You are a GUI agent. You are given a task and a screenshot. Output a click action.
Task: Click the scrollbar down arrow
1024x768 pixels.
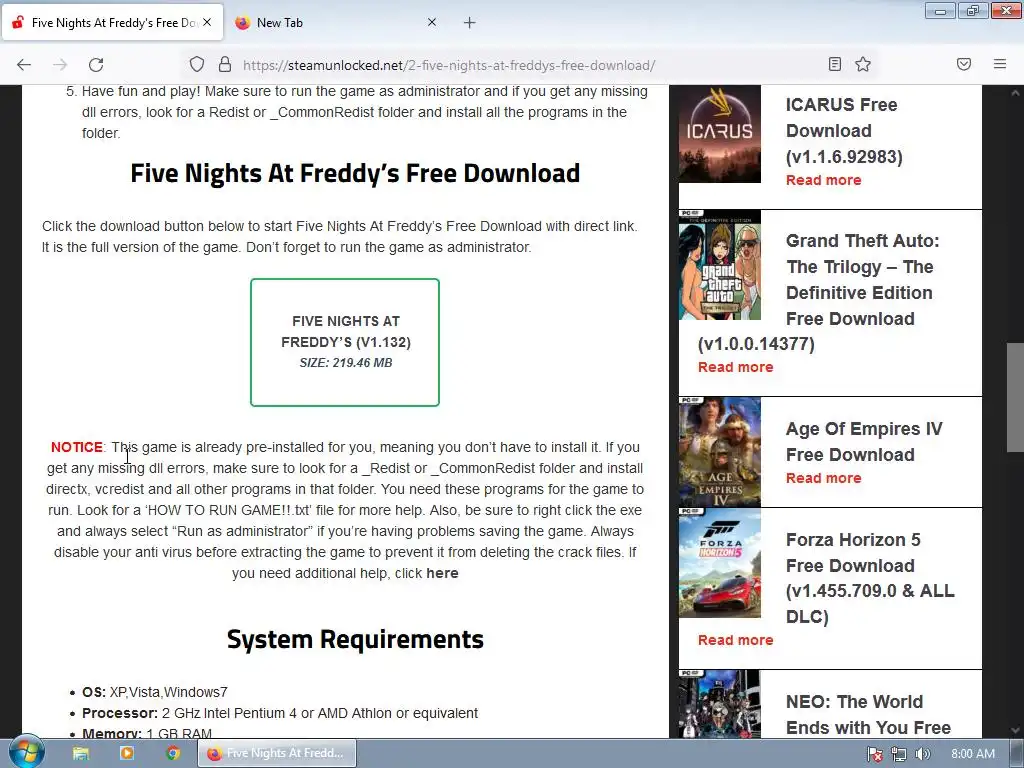pos(1015,730)
